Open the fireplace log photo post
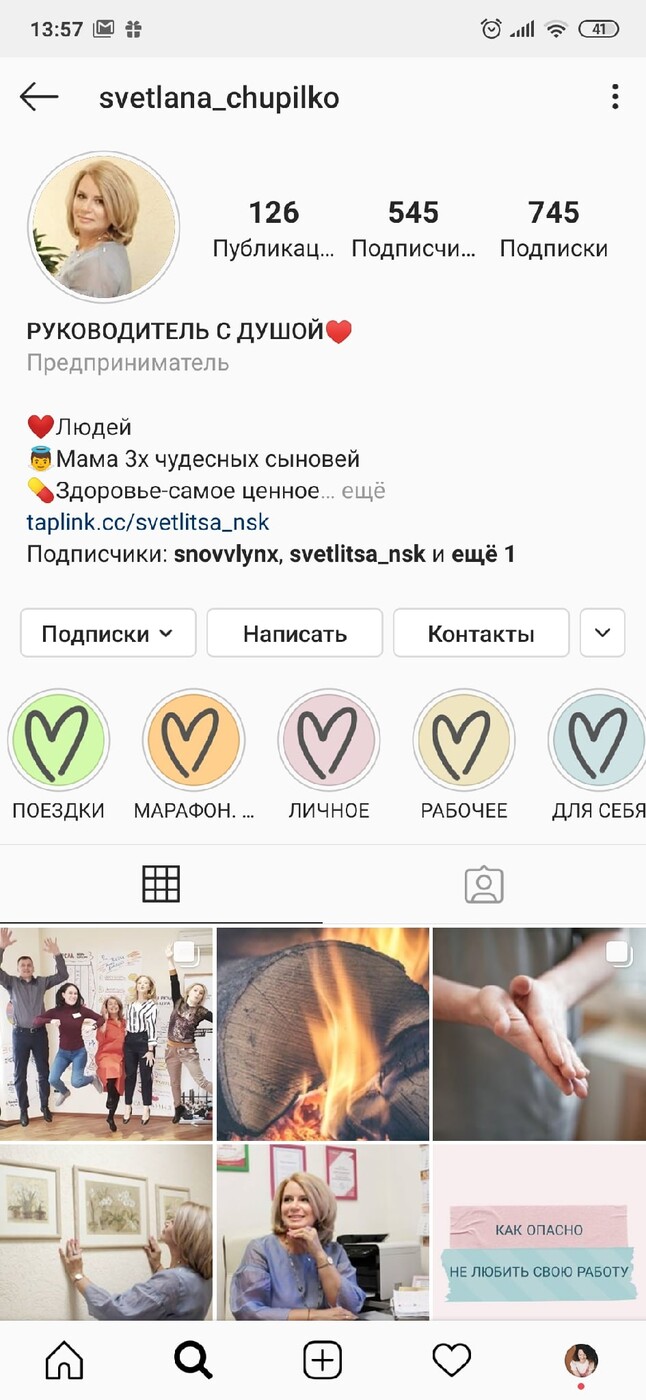646x1400 pixels. point(323,1034)
